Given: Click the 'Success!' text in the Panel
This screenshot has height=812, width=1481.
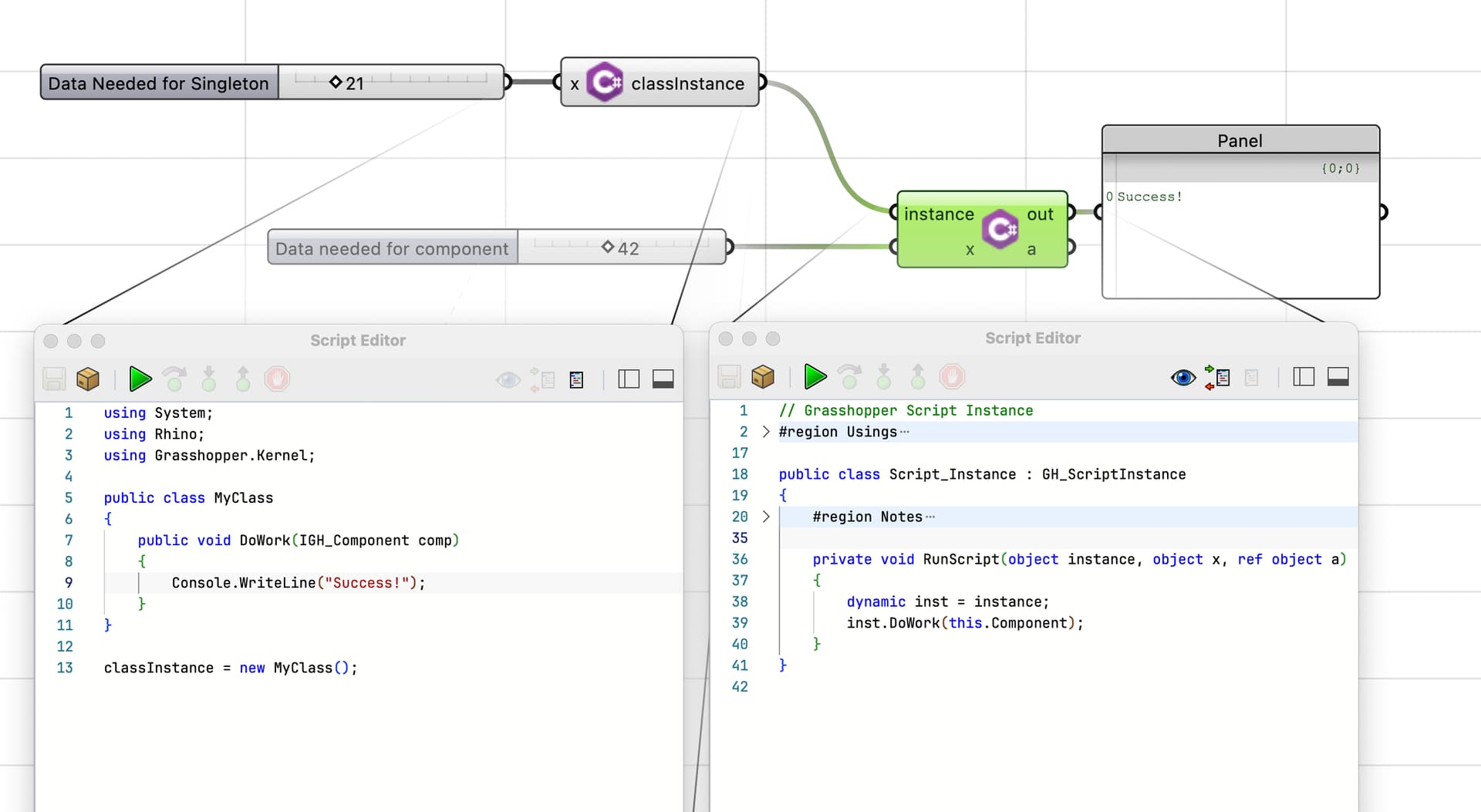Looking at the screenshot, I should point(1149,197).
